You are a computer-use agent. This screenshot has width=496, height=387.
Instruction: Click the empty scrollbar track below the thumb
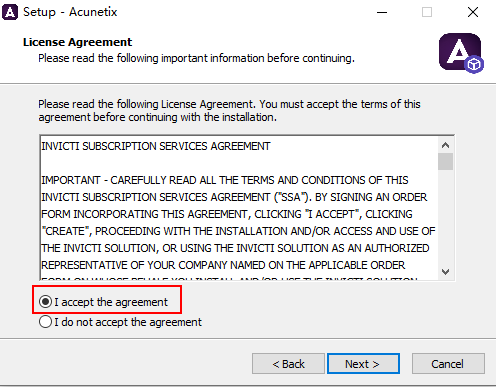(x=445, y=217)
